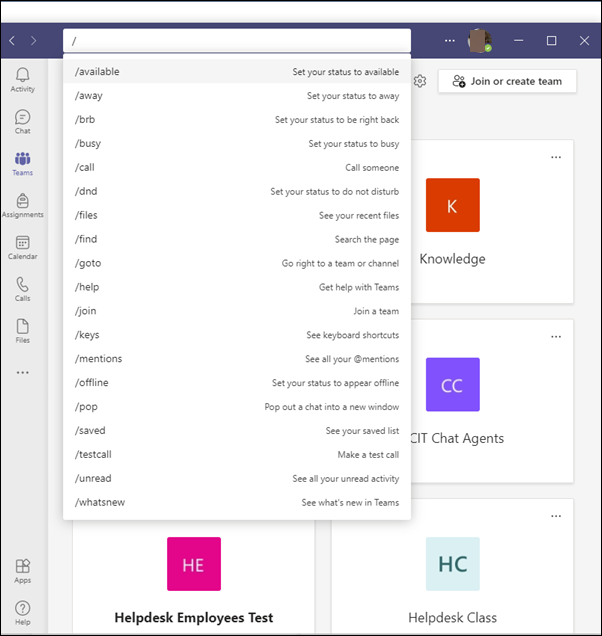
Task: Maximize the Teams window
Action: [x=551, y=41]
